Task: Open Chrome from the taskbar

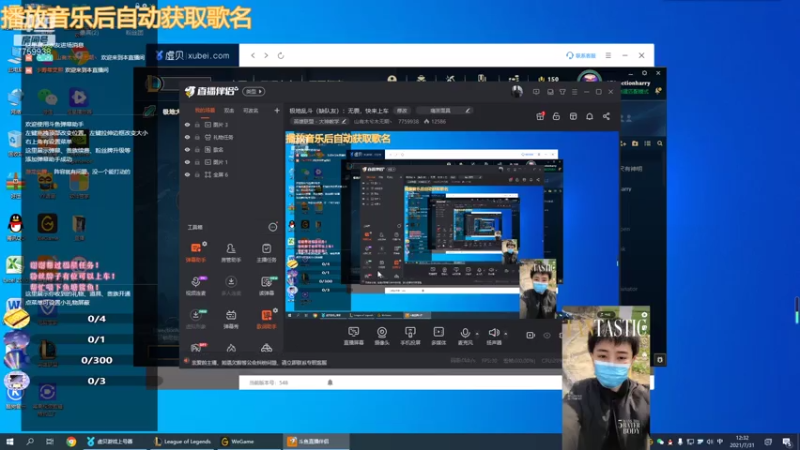Action: (x=71, y=441)
